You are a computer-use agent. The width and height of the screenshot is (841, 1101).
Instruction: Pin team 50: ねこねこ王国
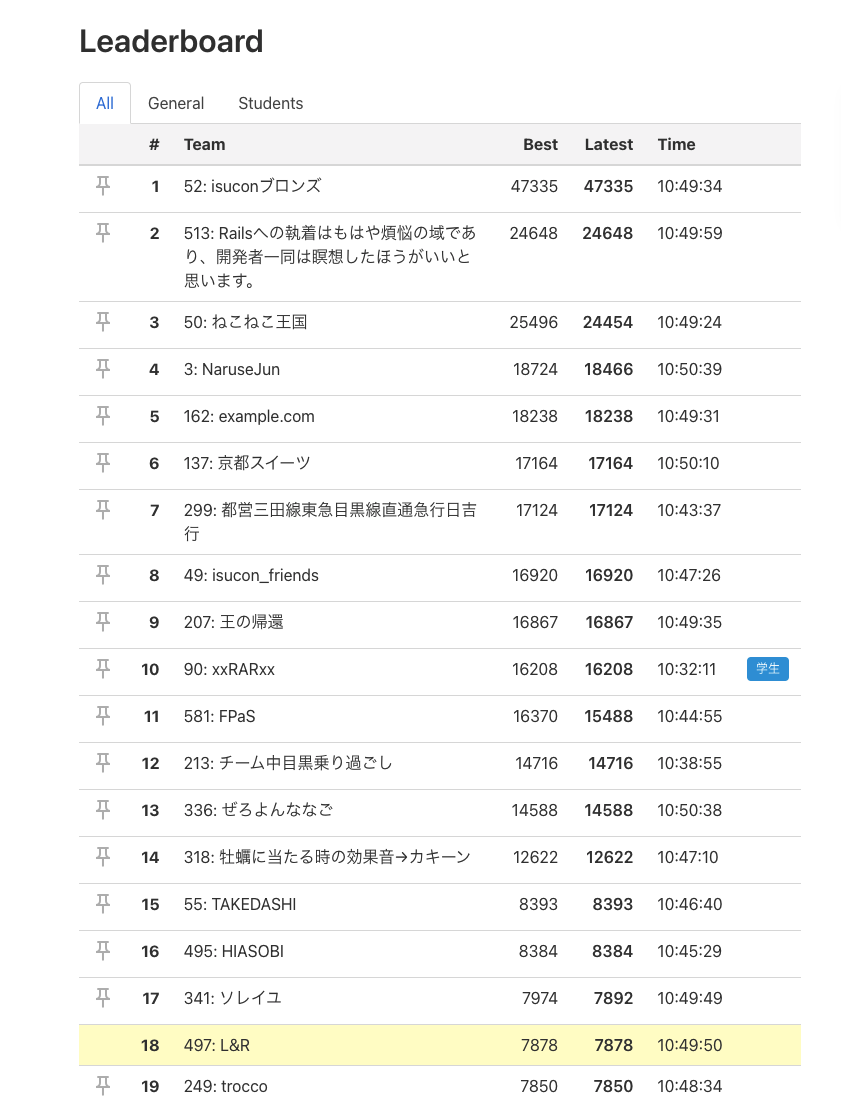pyautogui.click(x=103, y=321)
